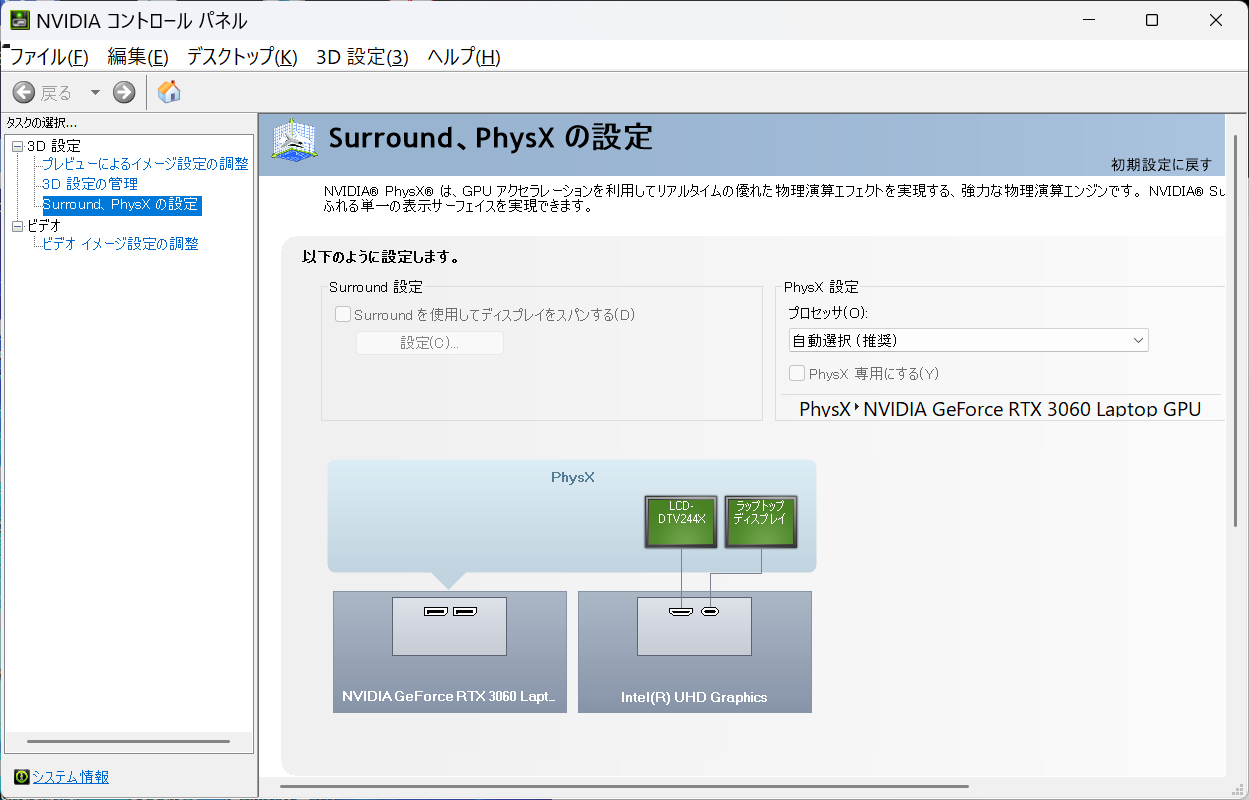The width and height of the screenshot is (1249, 800).
Task: Click the PhysX NVIDIA GeForce RTX 3060 Laptop GPU text
Action: (x=1000, y=409)
